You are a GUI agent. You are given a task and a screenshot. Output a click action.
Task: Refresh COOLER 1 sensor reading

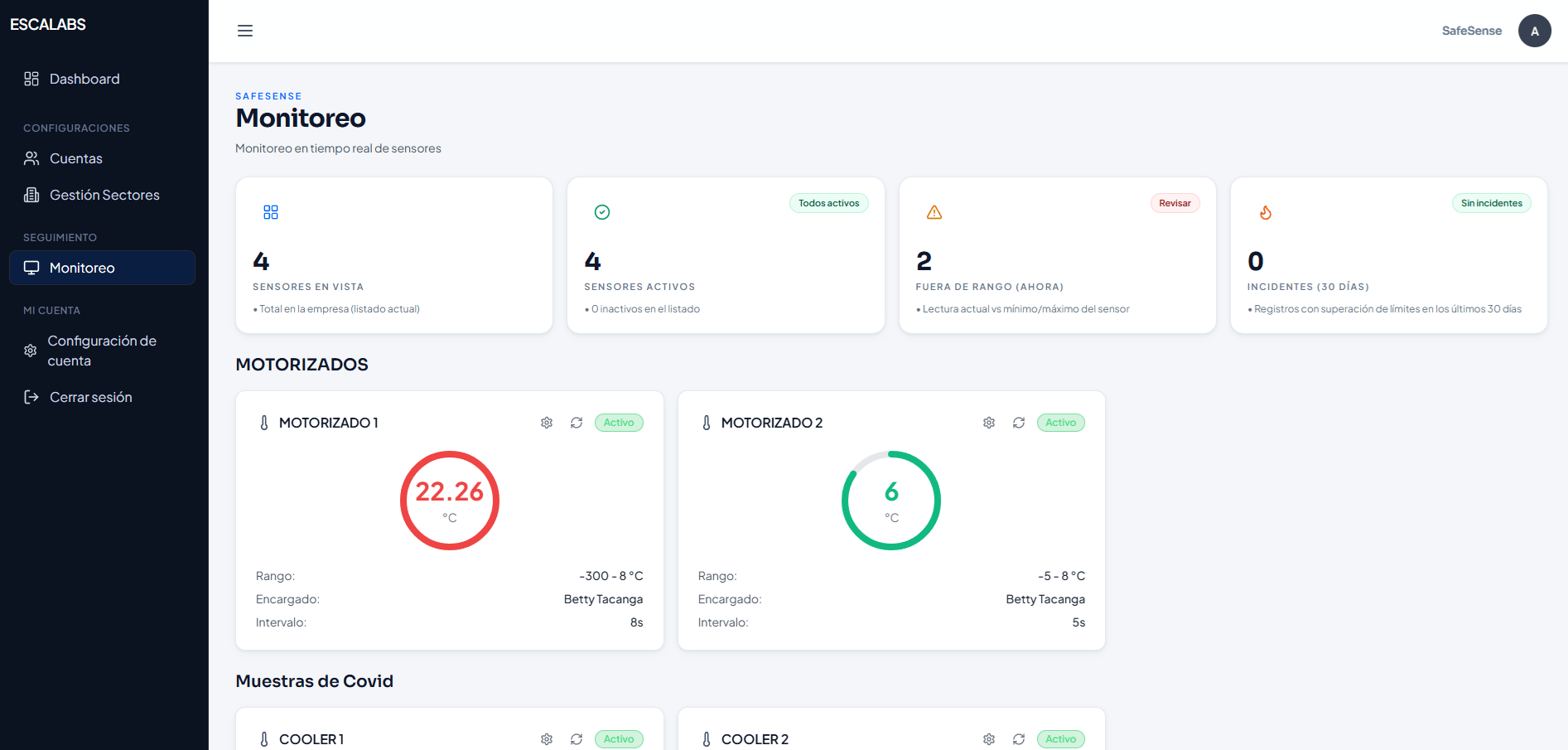[577, 739]
